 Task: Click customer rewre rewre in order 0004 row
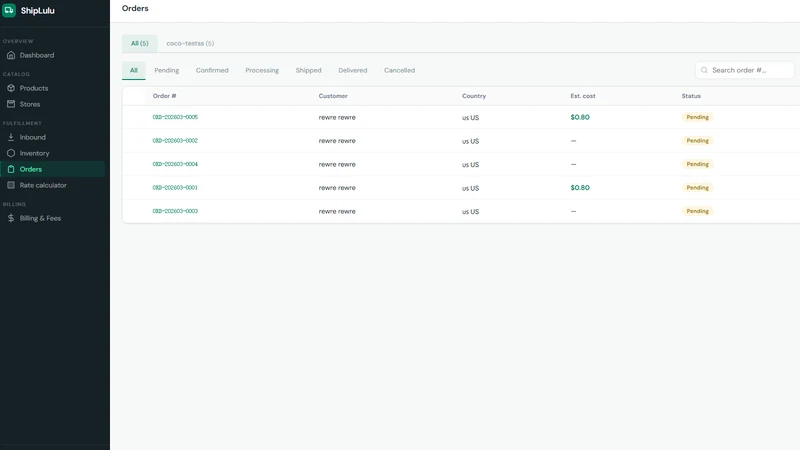click(337, 164)
